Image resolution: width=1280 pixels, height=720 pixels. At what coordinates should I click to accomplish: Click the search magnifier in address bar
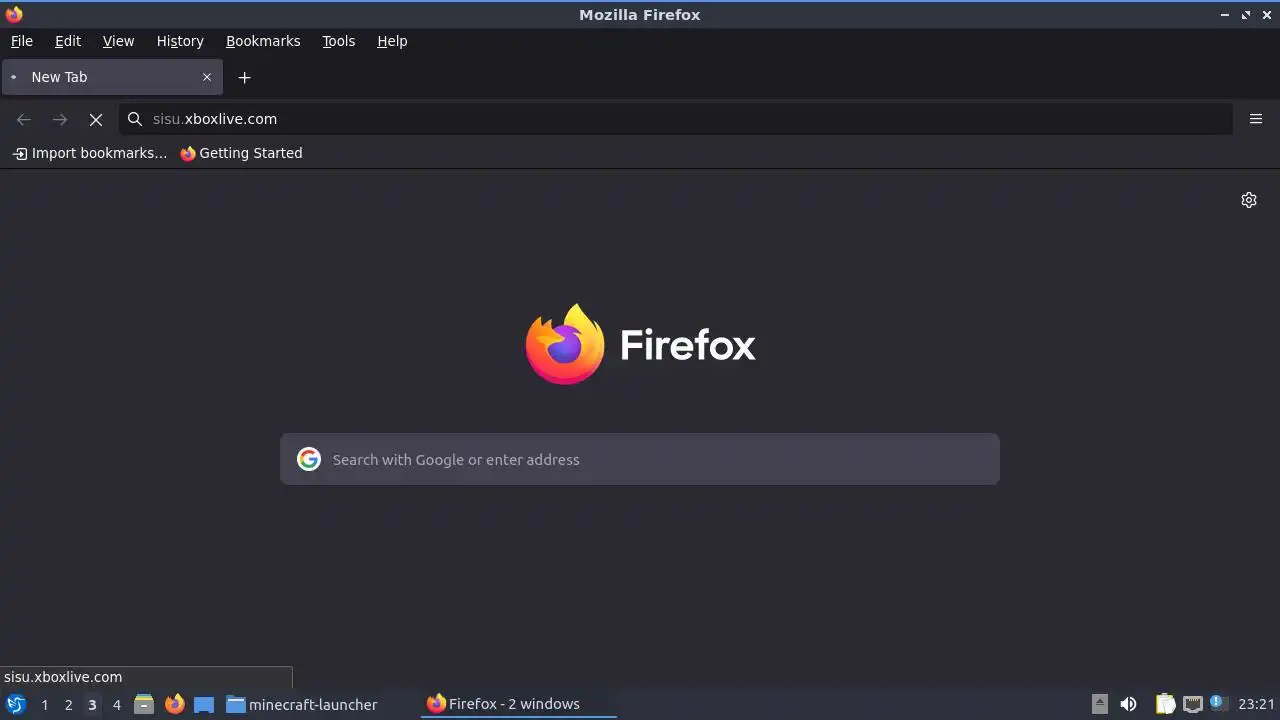pyautogui.click(x=135, y=119)
